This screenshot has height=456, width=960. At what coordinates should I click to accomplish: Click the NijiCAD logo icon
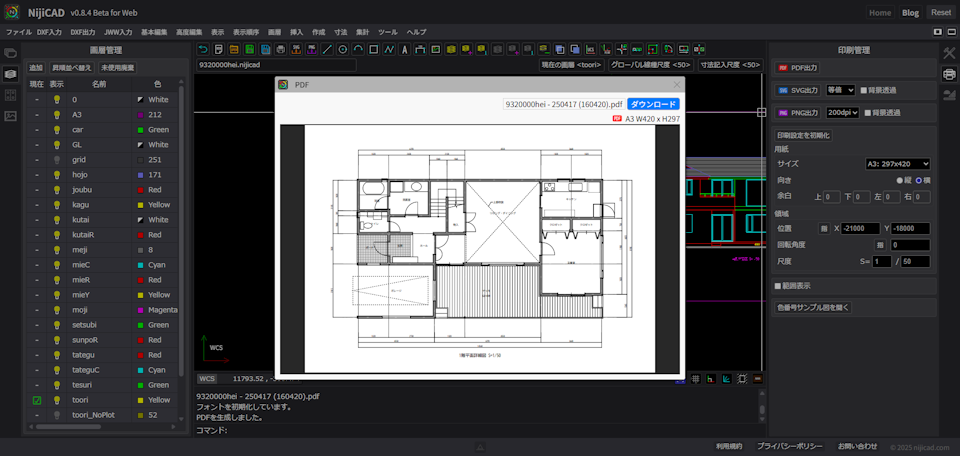12,12
